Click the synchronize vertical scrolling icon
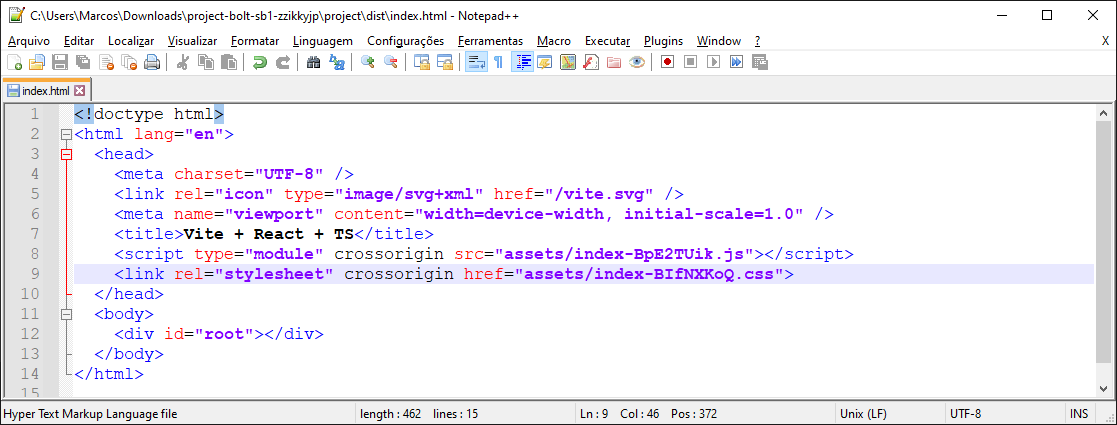1117x425 pixels. 422,63
